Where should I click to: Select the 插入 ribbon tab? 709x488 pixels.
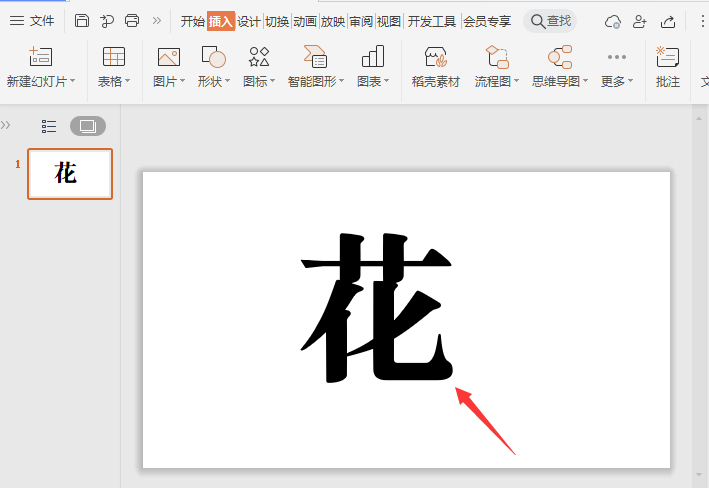(x=221, y=21)
